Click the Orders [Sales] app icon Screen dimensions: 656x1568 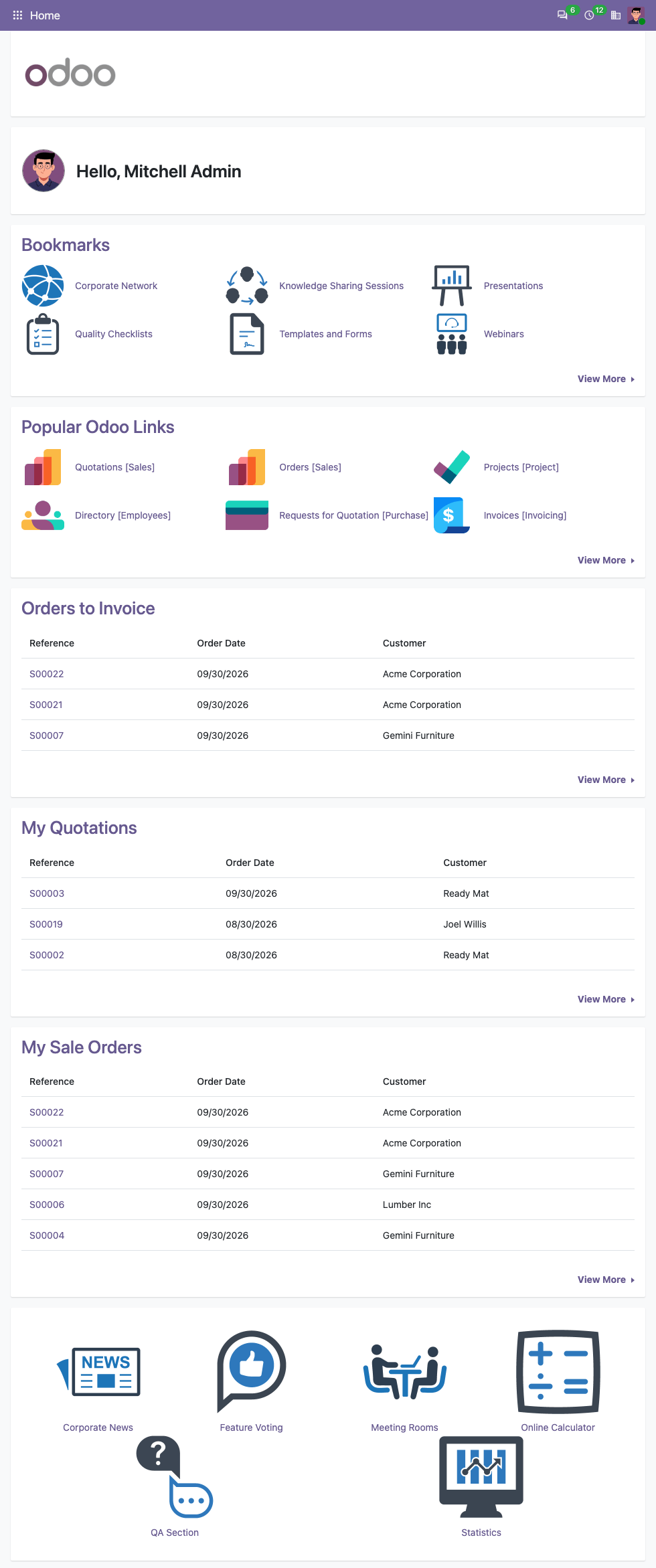pyautogui.click(x=247, y=467)
